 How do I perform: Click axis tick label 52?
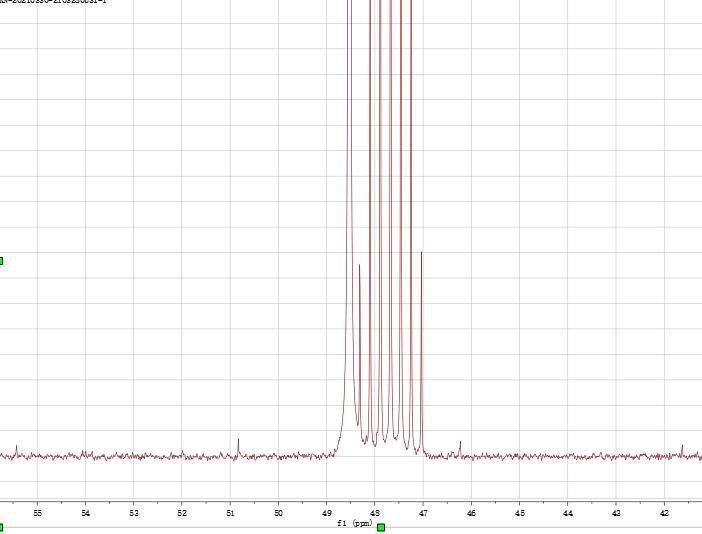tap(182, 513)
